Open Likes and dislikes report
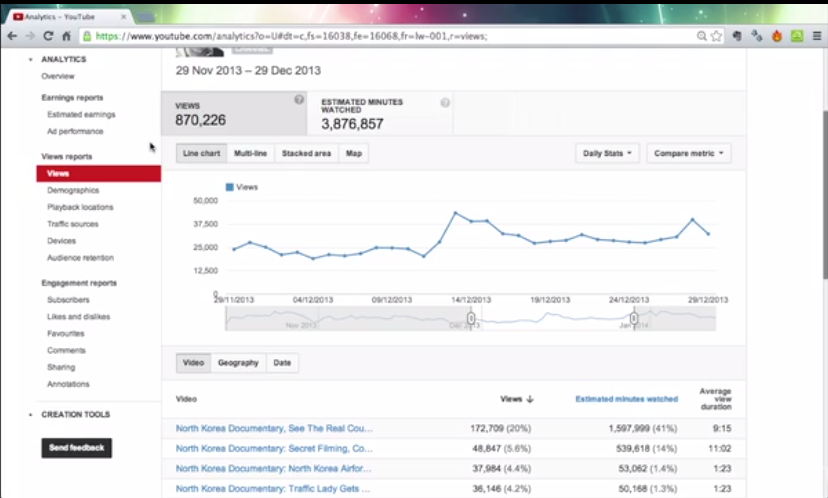This screenshot has width=828, height=498. [x=78, y=316]
